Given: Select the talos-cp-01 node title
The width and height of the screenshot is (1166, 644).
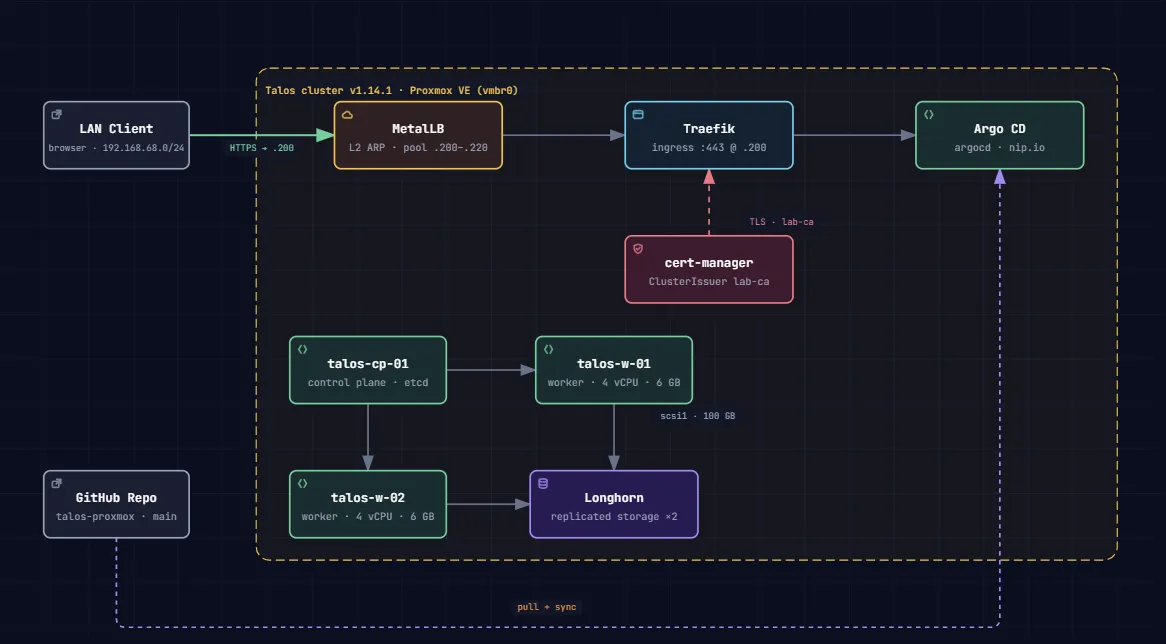Looking at the screenshot, I should point(368,364).
